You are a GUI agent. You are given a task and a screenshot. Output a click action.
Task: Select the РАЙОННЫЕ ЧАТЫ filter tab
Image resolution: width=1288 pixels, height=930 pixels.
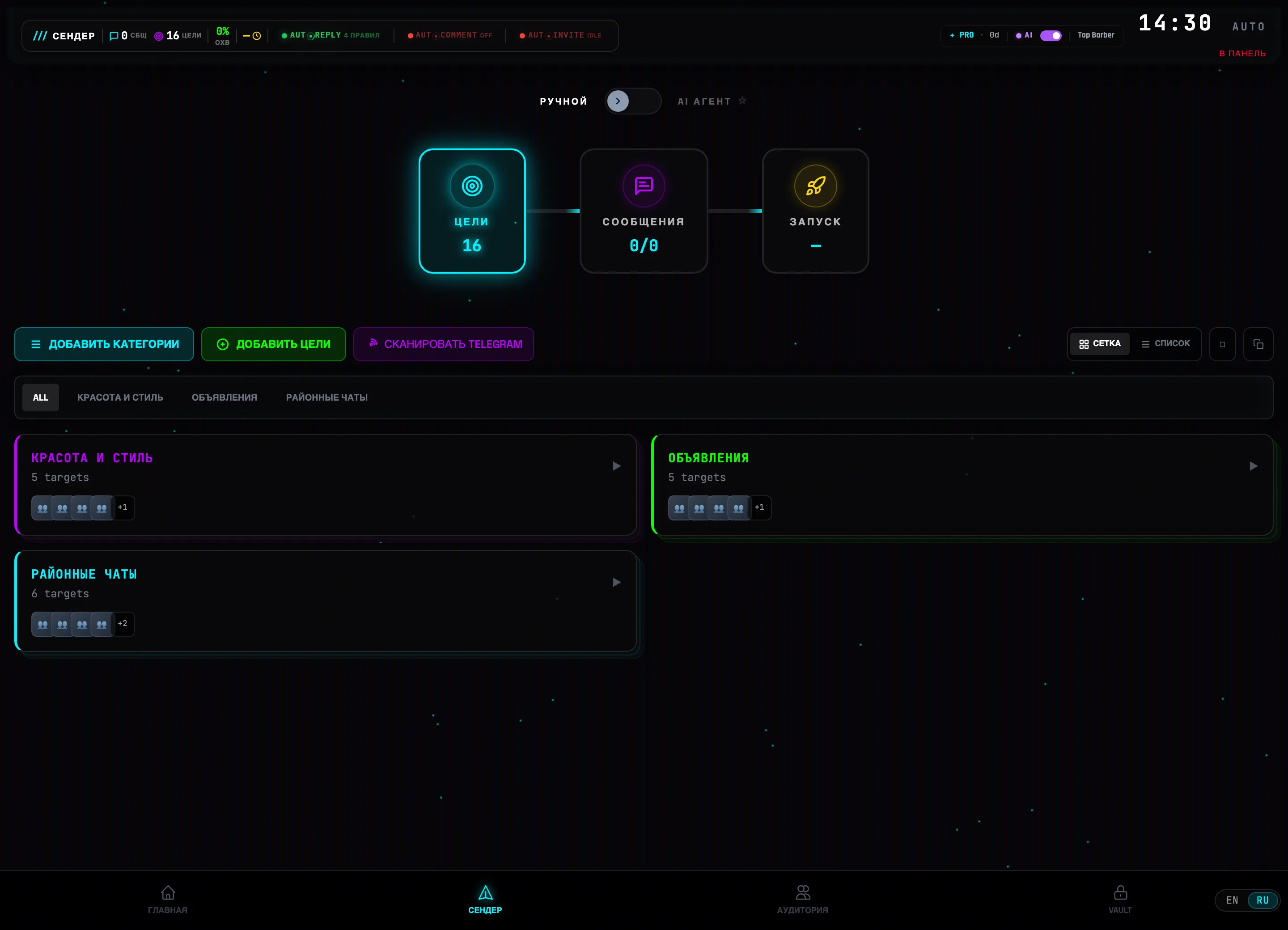(x=326, y=397)
